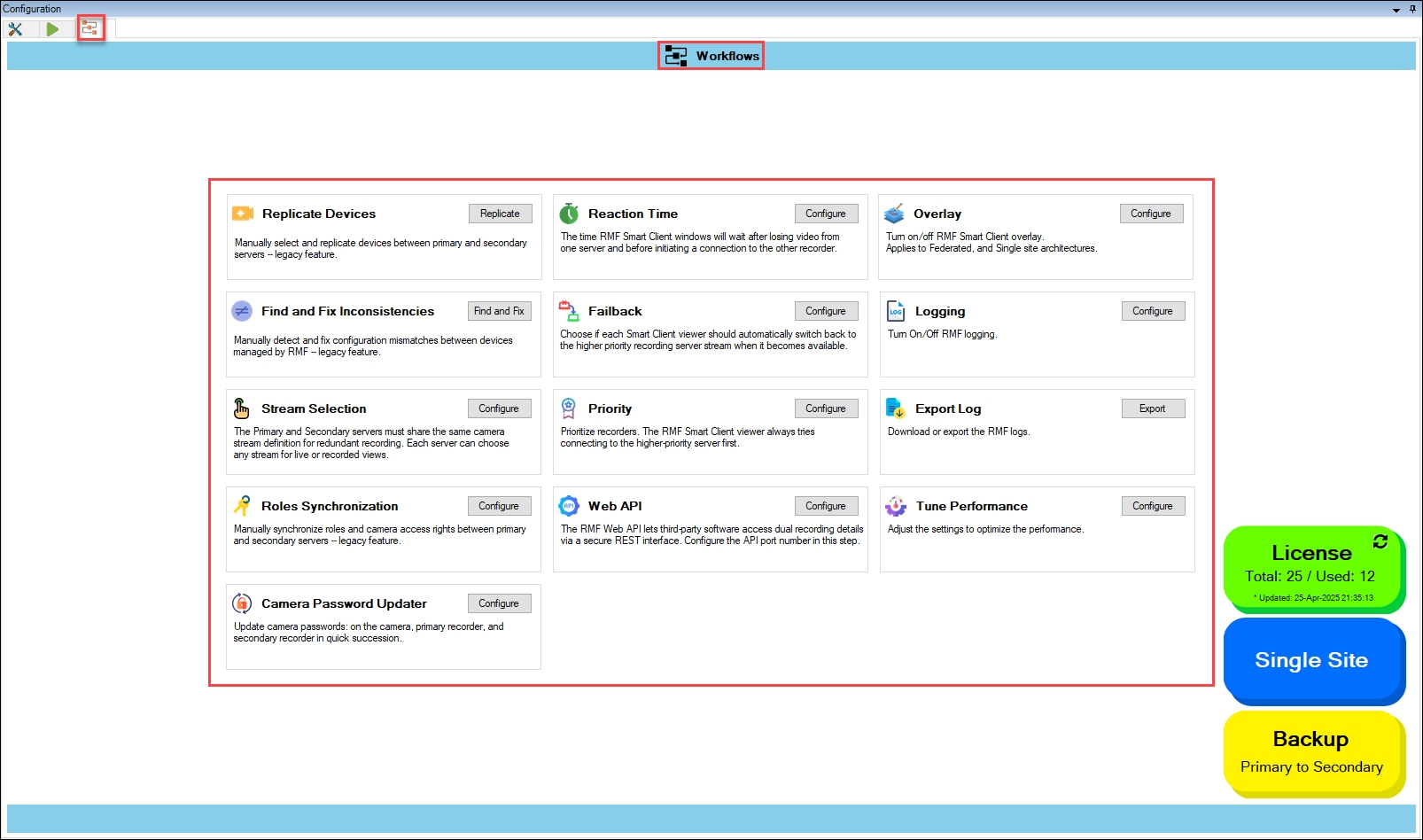Configure the Failback workflow
1423x840 pixels.
click(826, 311)
